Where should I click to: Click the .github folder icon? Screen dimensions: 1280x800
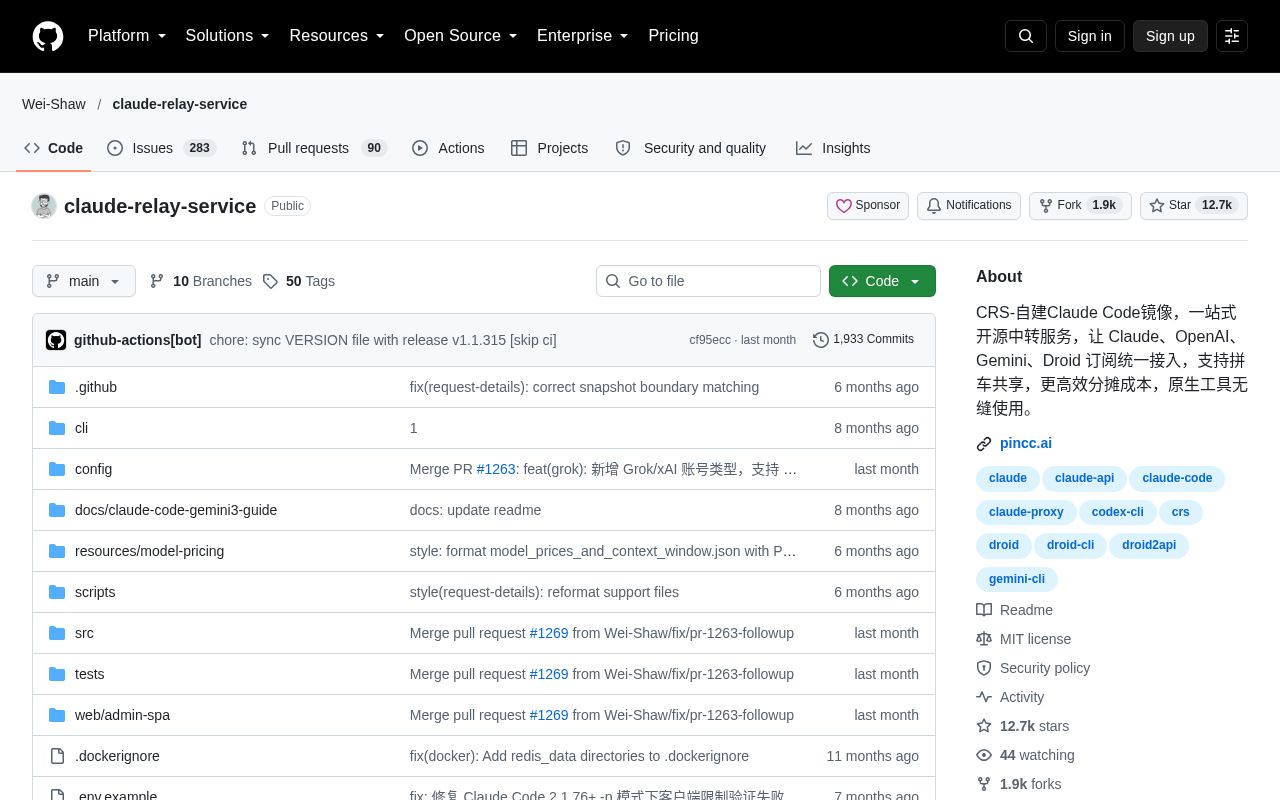(x=57, y=387)
